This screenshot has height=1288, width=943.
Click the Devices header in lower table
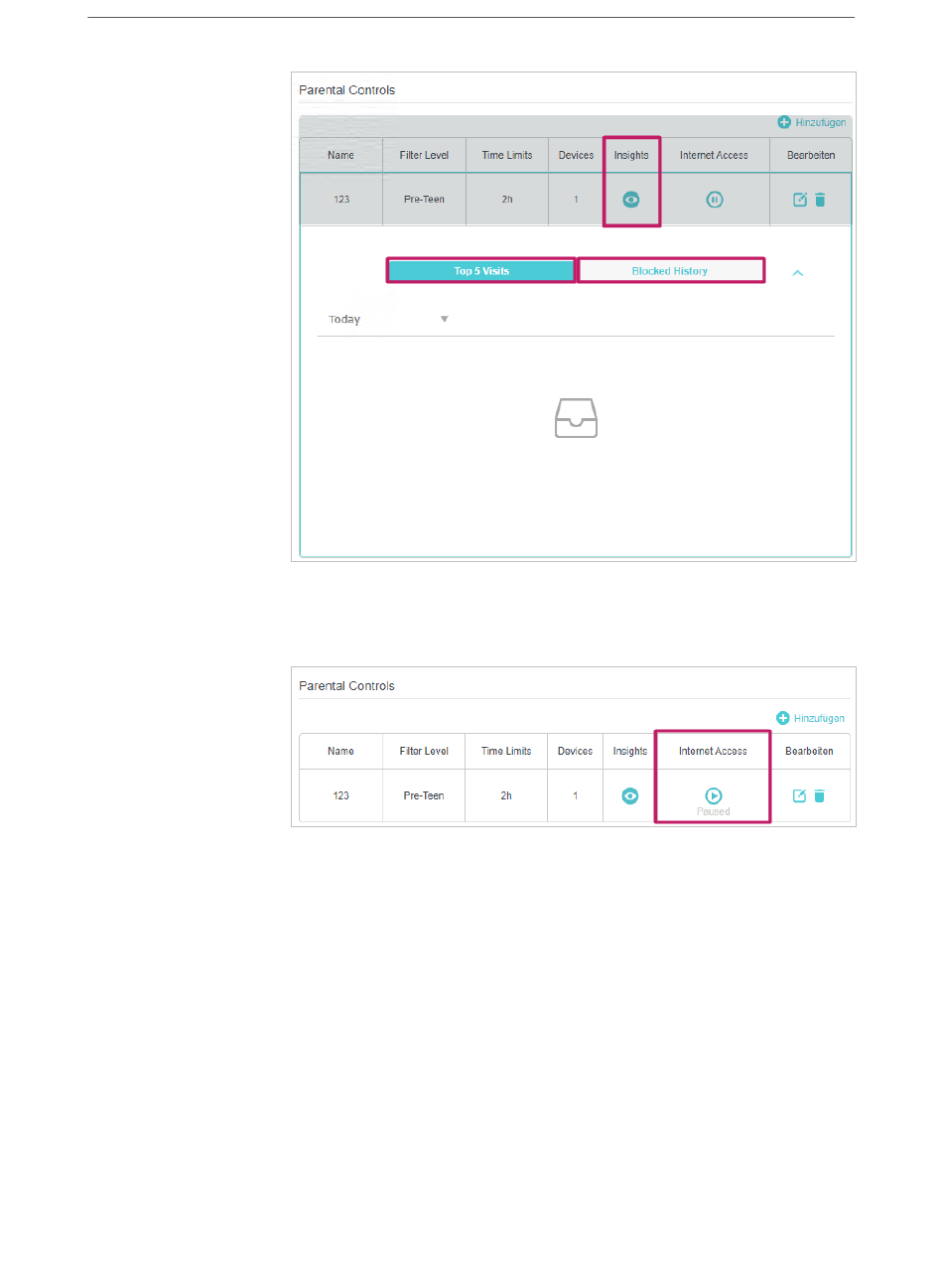point(575,751)
